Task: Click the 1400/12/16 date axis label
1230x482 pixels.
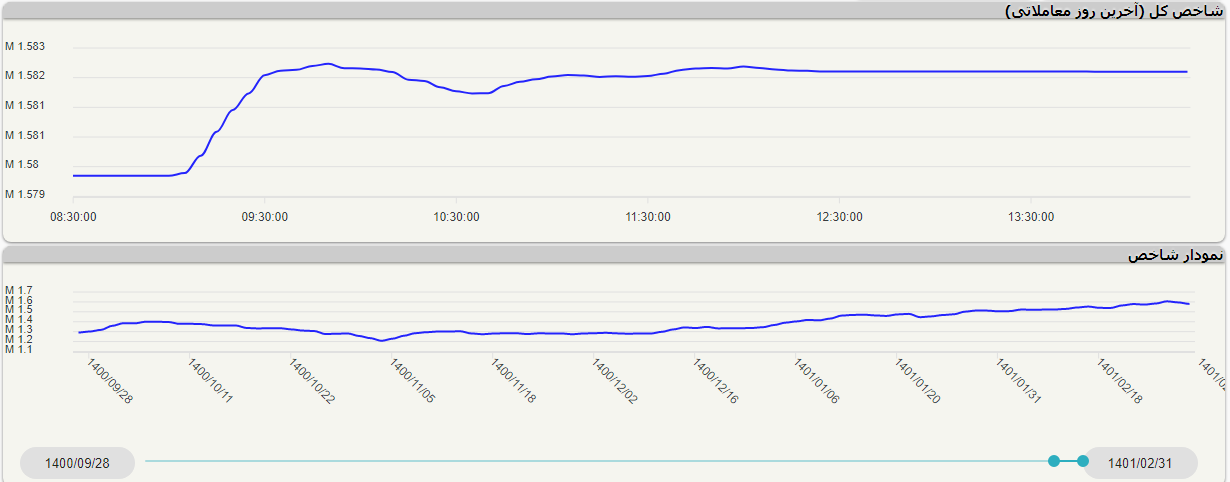Action: pos(716,382)
